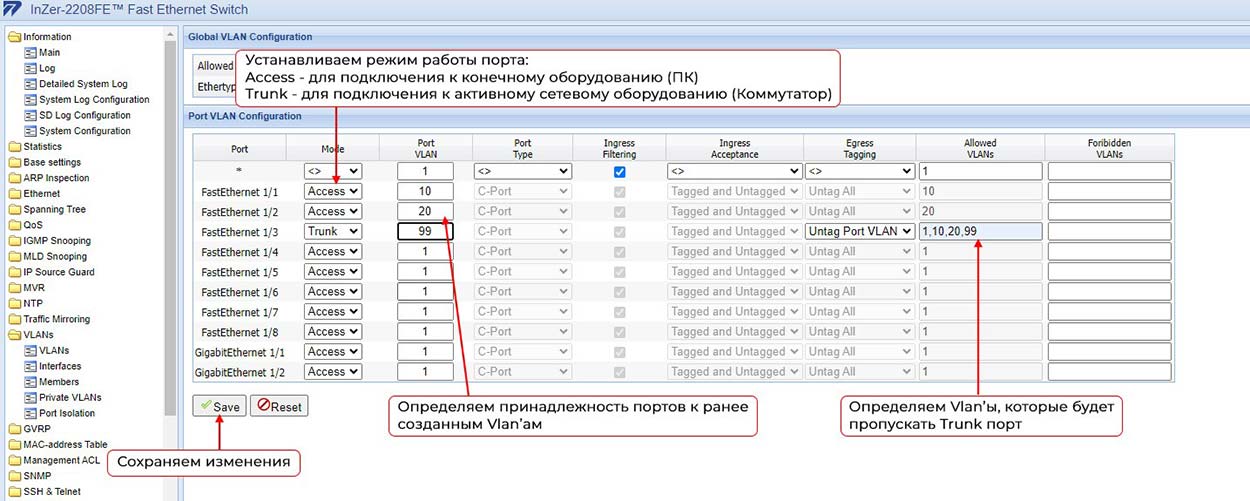Click Port VLAN field with value 99
1250x501 pixels.
click(425, 231)
